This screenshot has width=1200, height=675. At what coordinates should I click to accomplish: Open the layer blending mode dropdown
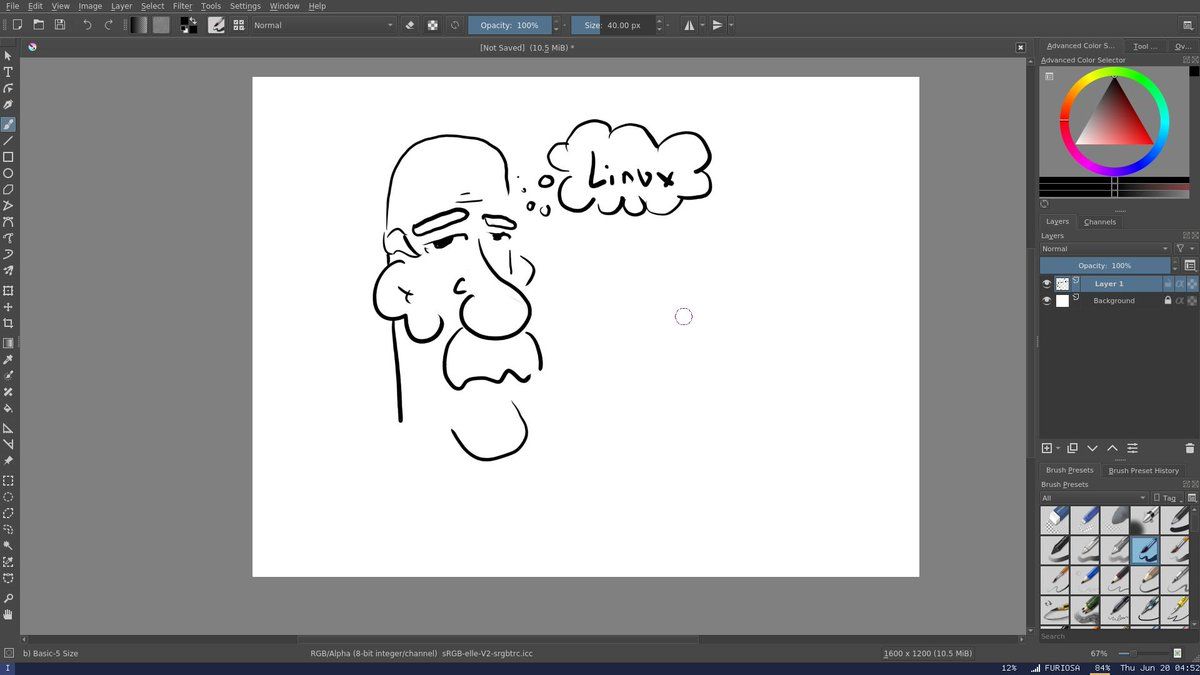click(x=1105, y=249)
